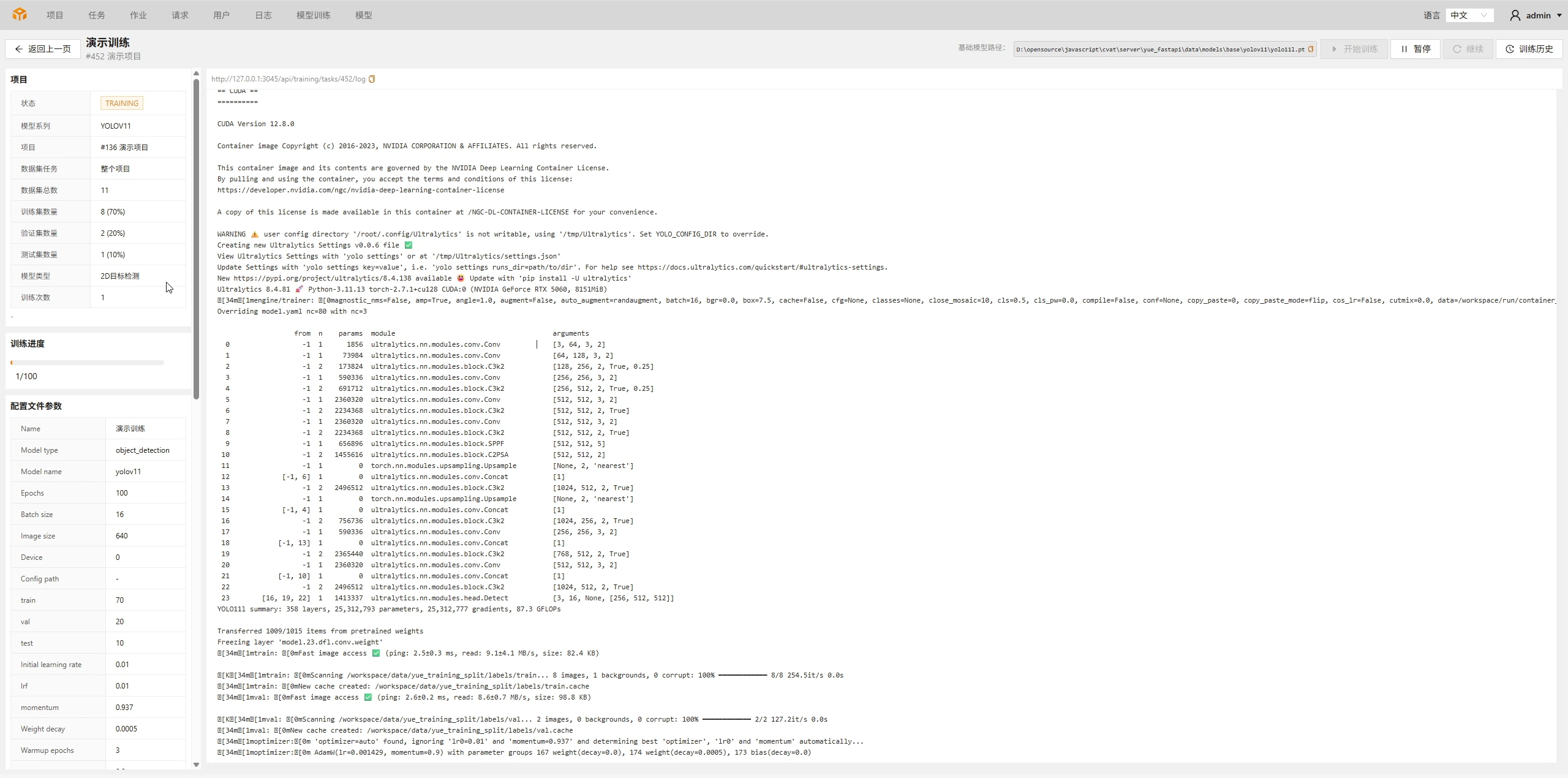This screenshot has height=778, width=1568.
Task: Open the 模型训练 menu item
Action: tap(314, 15)
